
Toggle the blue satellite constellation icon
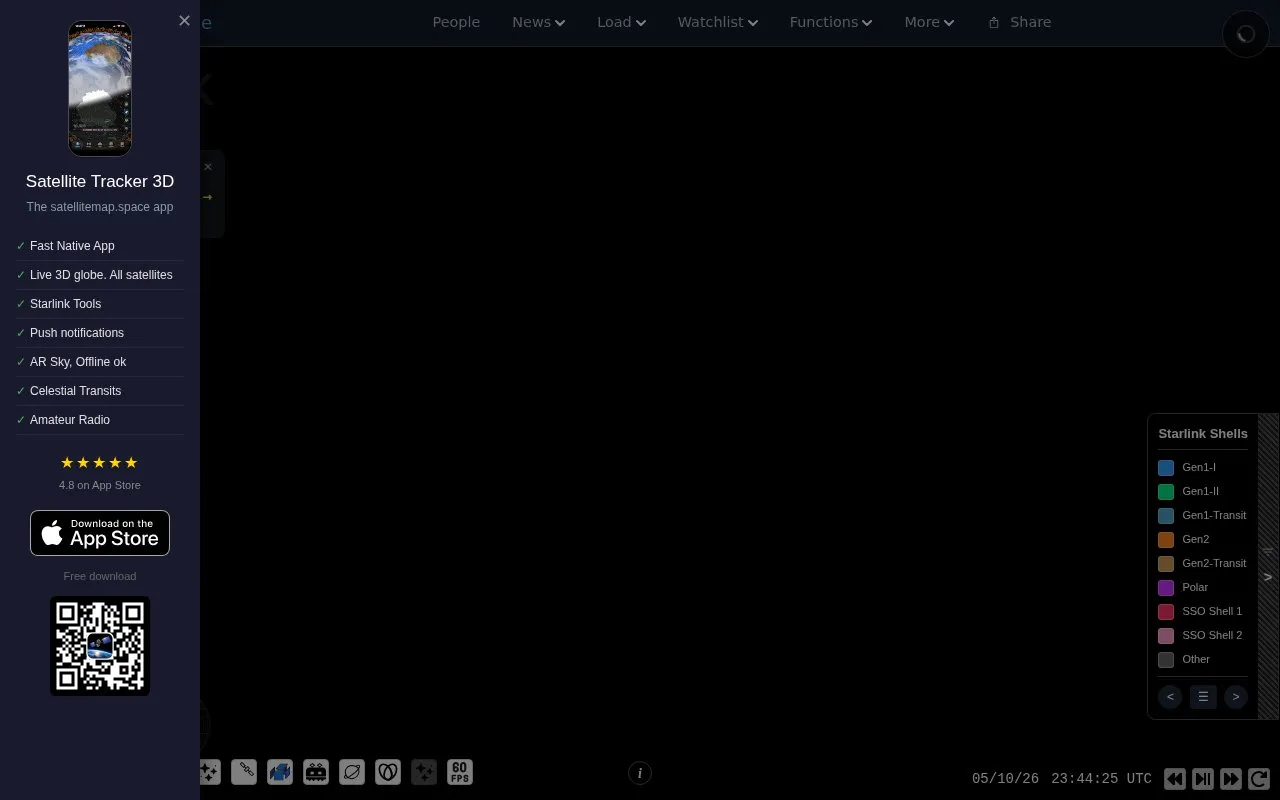click(x=280, y=771)
